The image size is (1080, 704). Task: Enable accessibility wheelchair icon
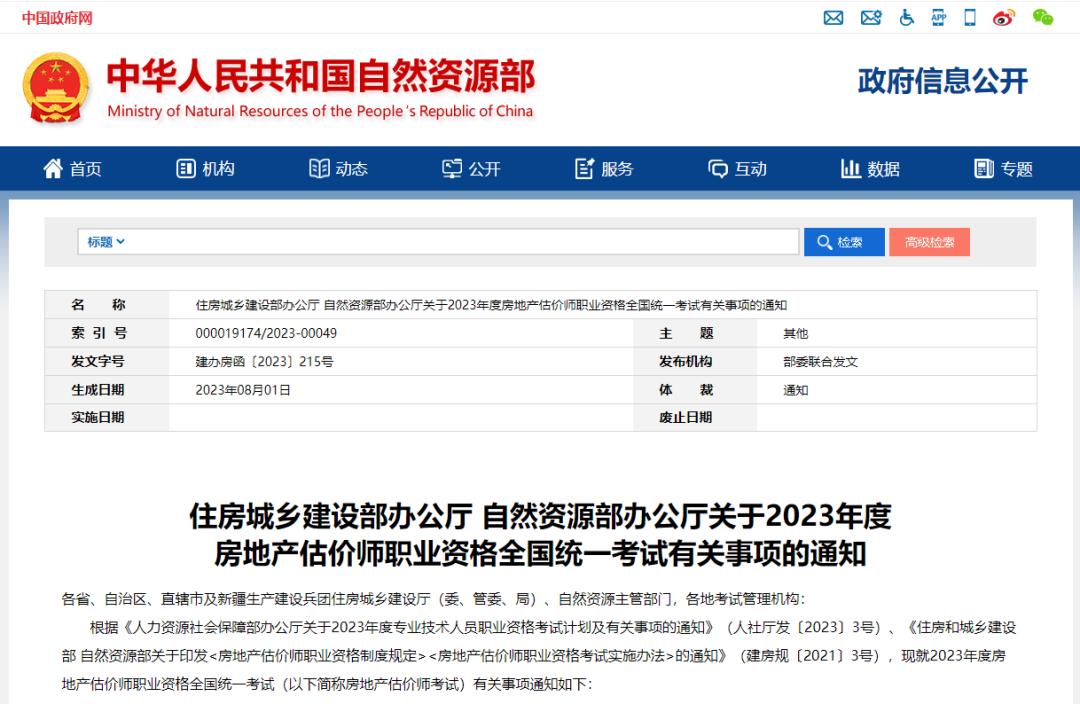(906, 17)
